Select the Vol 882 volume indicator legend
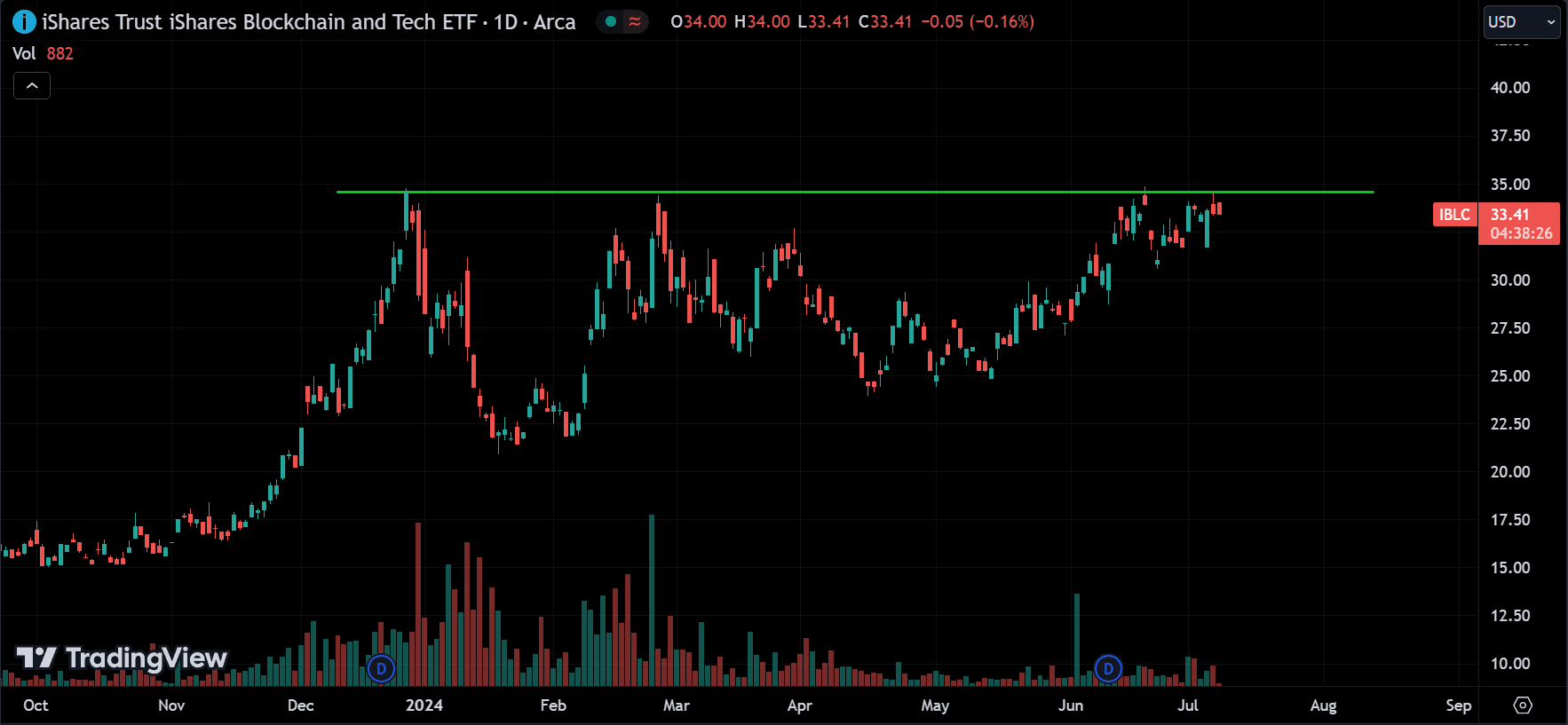The width and height of the screenshot is (1568, 725). click(43, 53)
